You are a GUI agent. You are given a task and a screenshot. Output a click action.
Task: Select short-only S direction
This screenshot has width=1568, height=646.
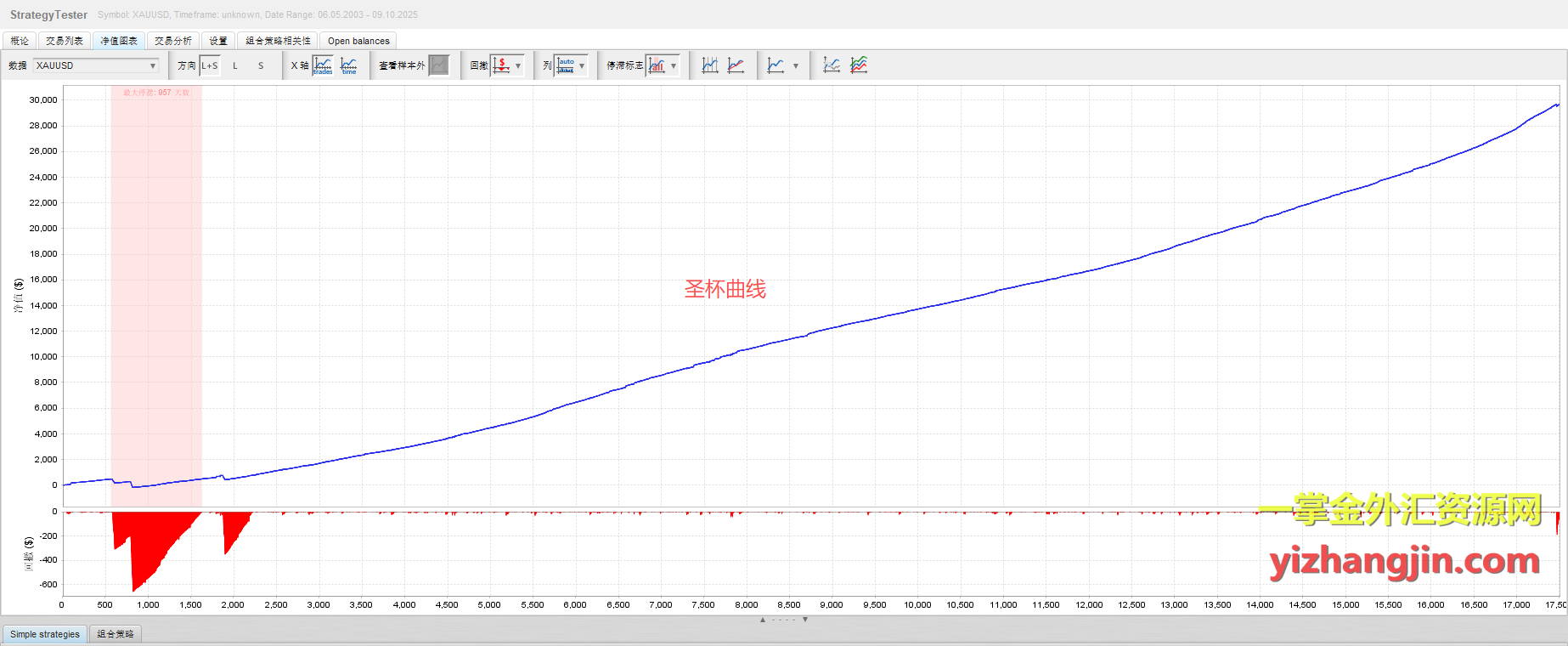(261, 65)
